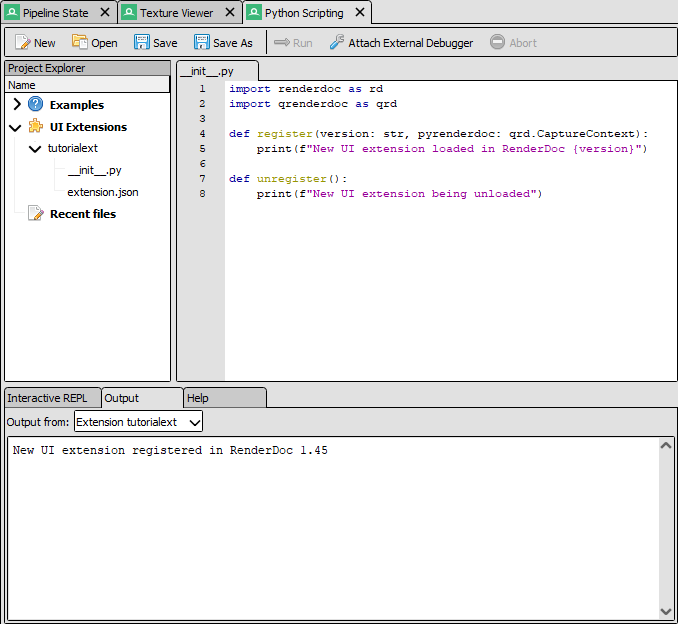Click 'New UI extension being unloaded' line

(399, 193)
